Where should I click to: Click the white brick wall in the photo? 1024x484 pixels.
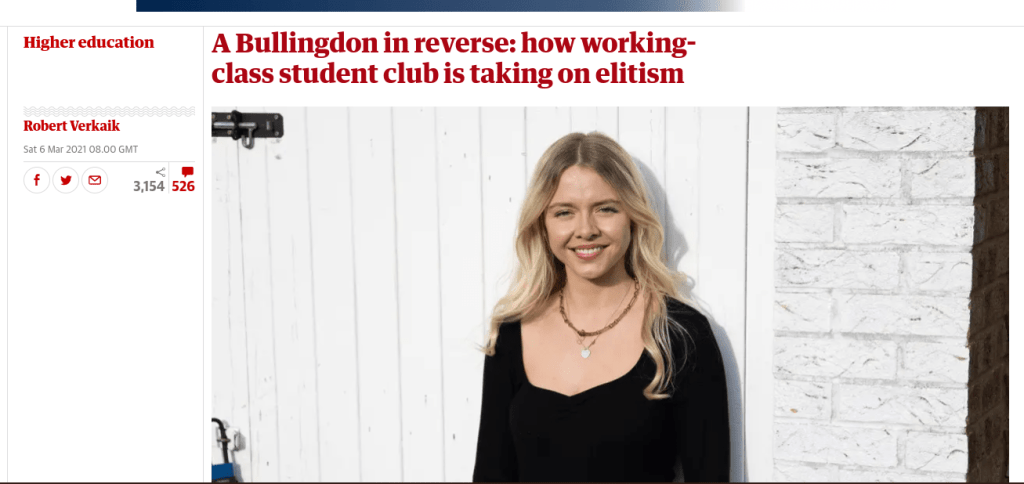874,294
